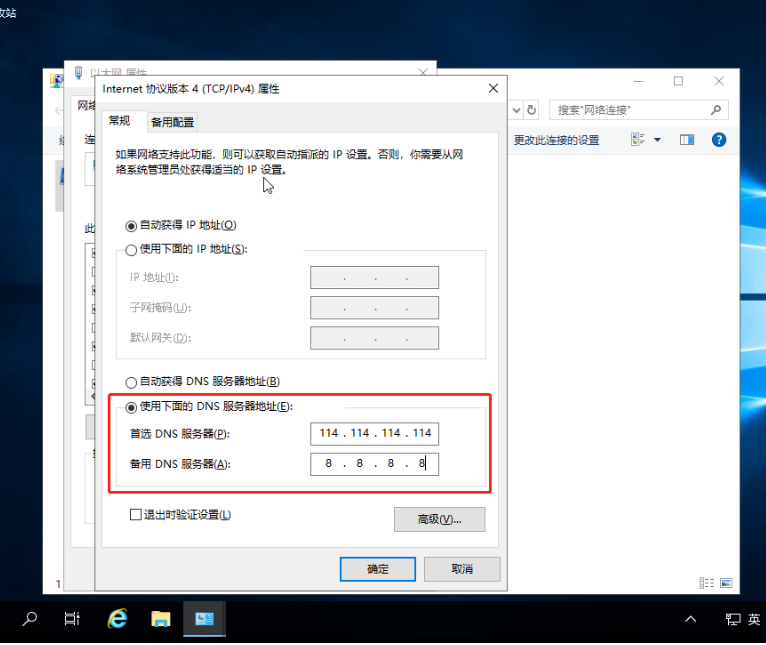Expand the change view options dropdown arrow
Viewport: 766px width, 645px height.
(657, 140)
